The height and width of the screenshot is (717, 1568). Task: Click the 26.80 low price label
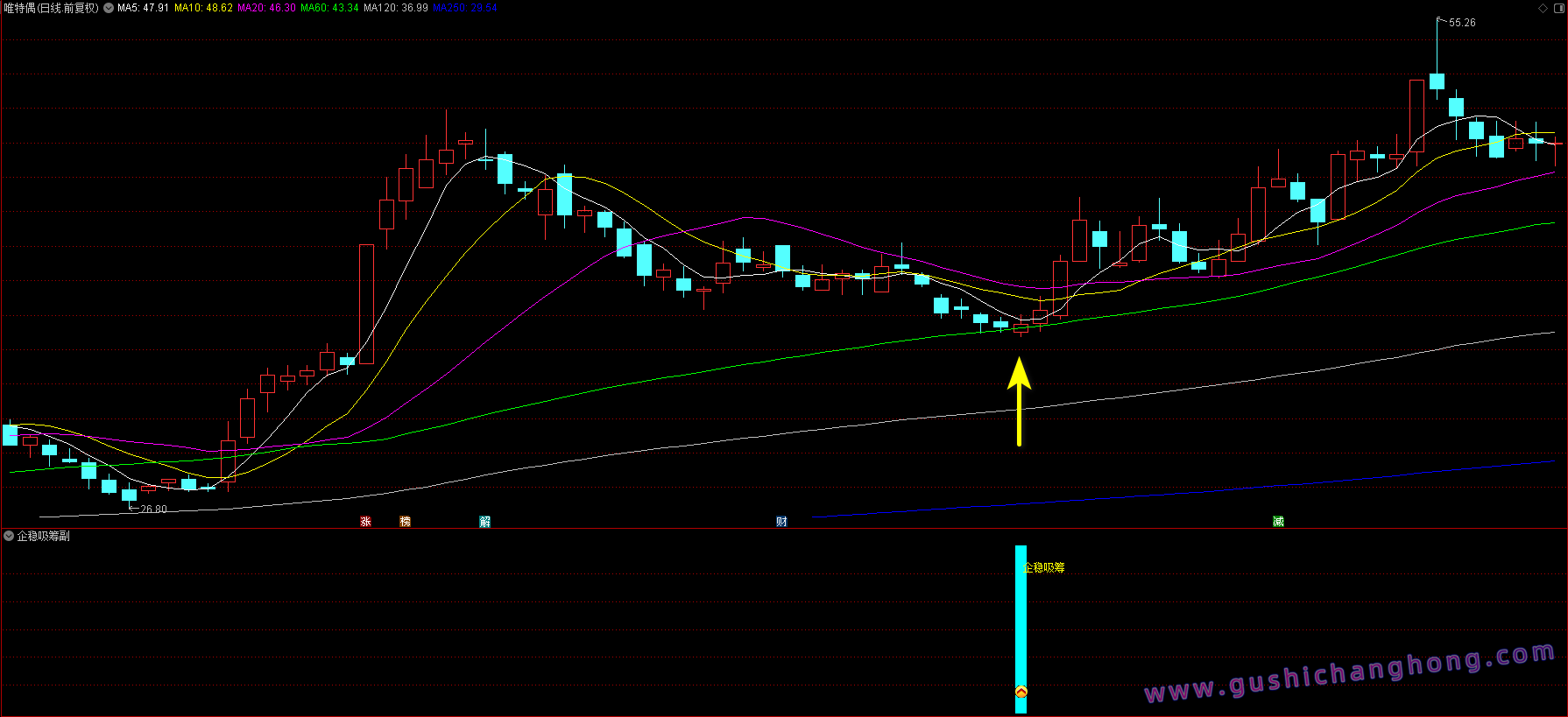coord(153,509)
